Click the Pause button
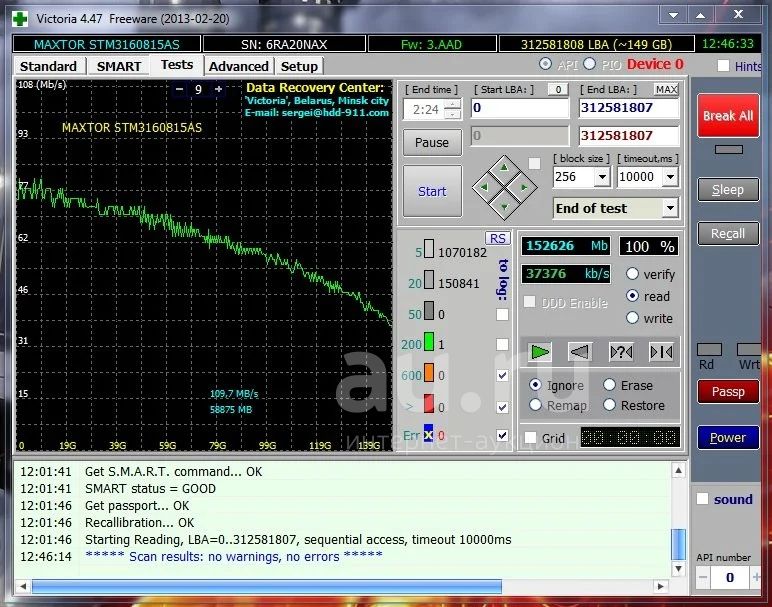This screenshot has width=772, height=607. [432, 142]
